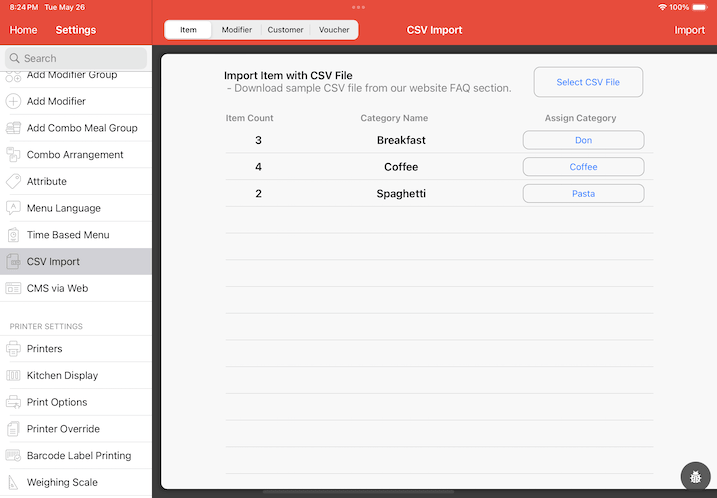
Task: Click the Weighing Scale icon
Action: [x=13, y=482]
